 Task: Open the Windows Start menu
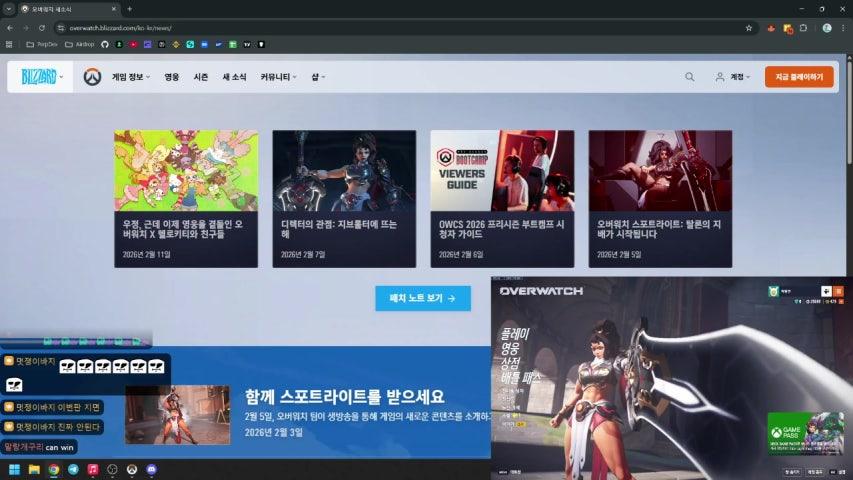pos(15,469)
